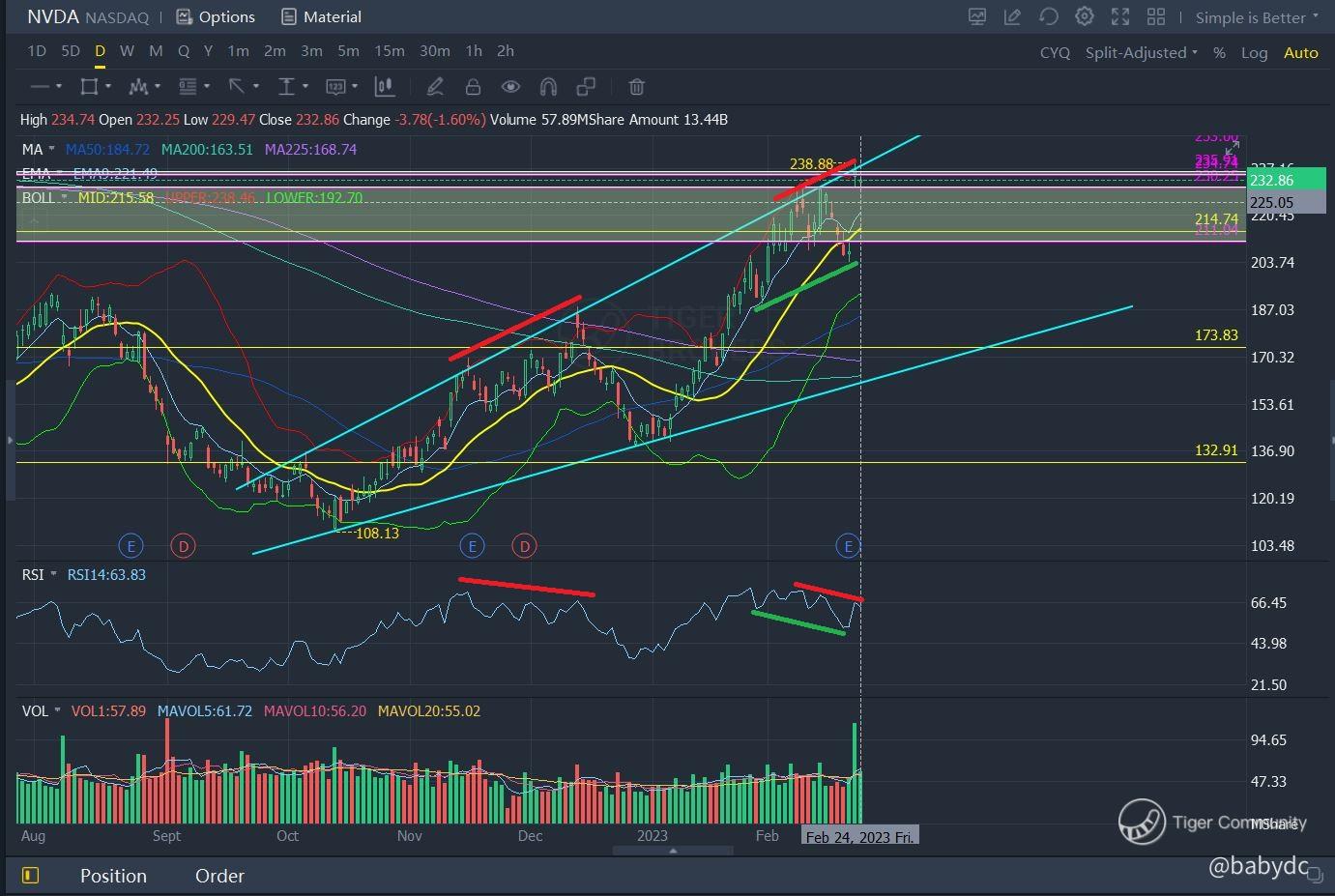1335x896 pixels.
Task: Open the chart monitor icon in header
Action: pyautogui.click(x=977, y=16)
